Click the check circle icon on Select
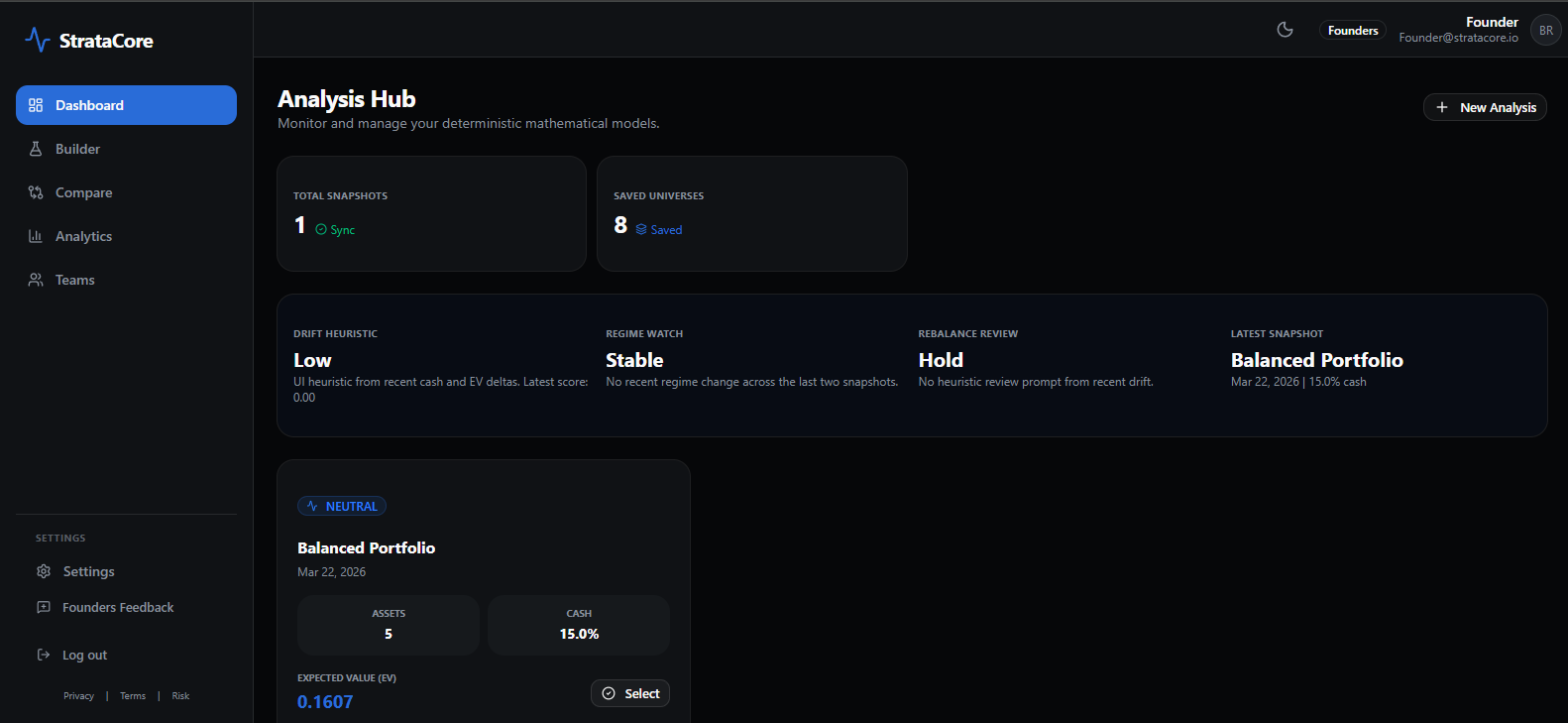 coord(609,693)
